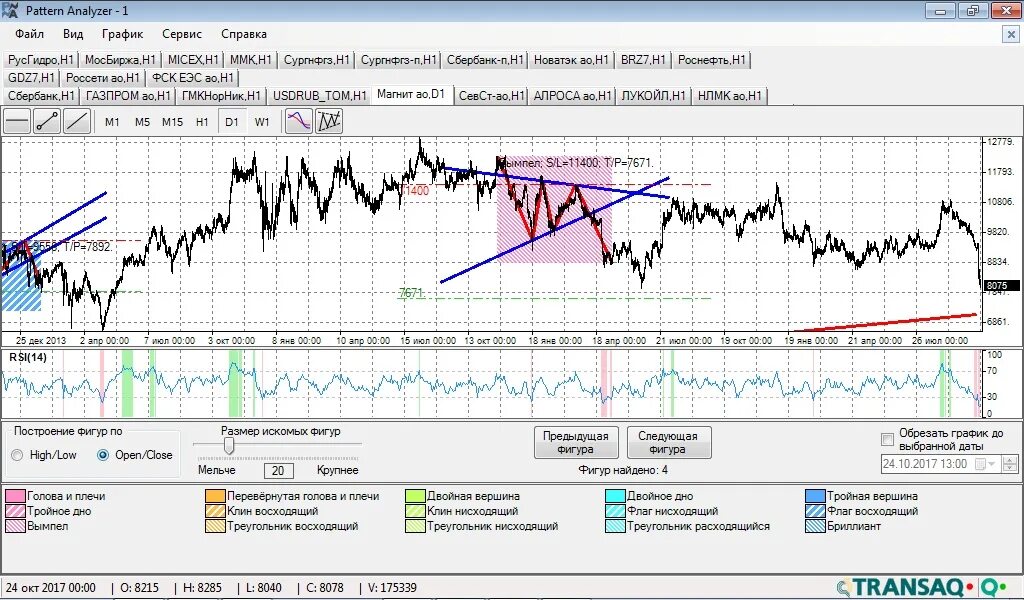Select the Магнит ао,D1 tab
Screen dimensions: 1024x600
point(411,95)
